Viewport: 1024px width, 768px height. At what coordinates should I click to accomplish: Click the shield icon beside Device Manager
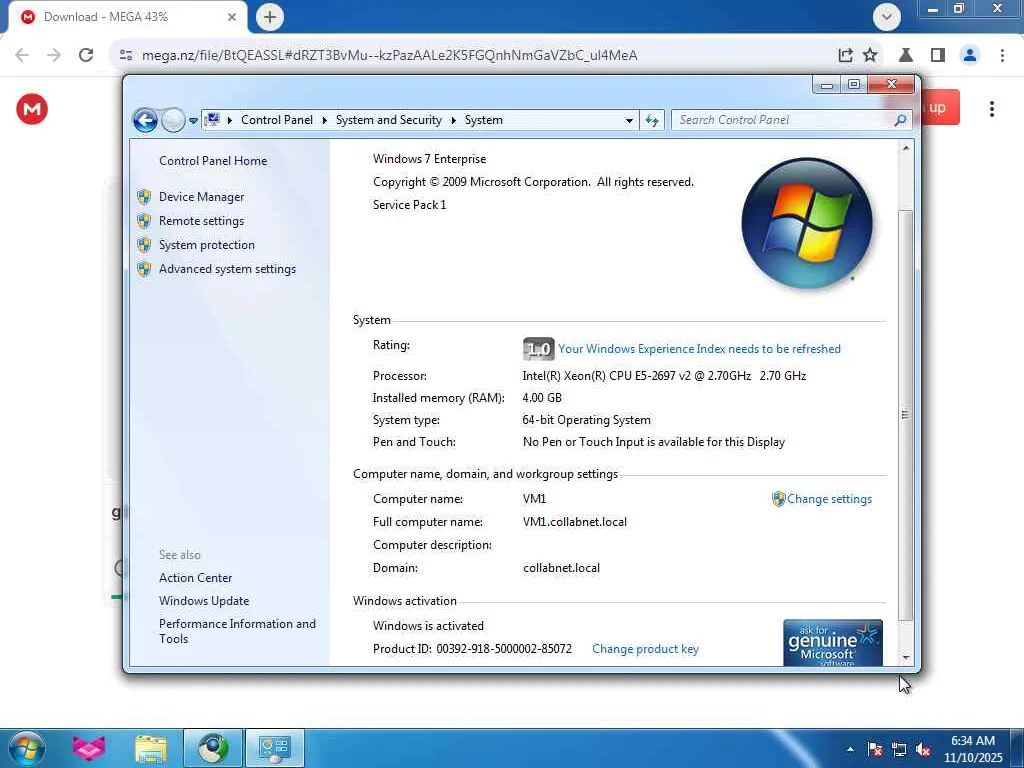click(x=144, y=197)
